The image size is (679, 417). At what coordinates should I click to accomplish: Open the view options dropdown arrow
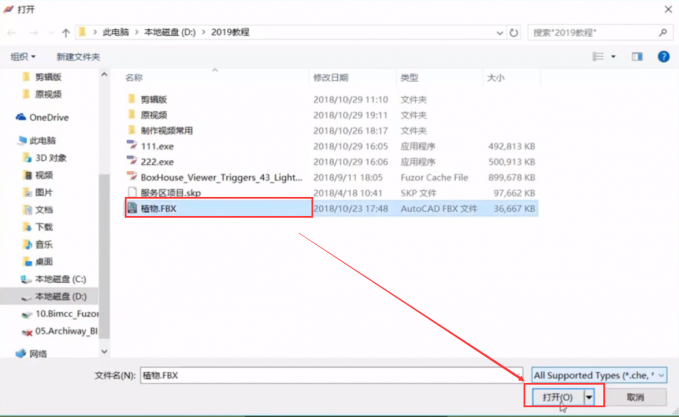[x=613, y=57]
